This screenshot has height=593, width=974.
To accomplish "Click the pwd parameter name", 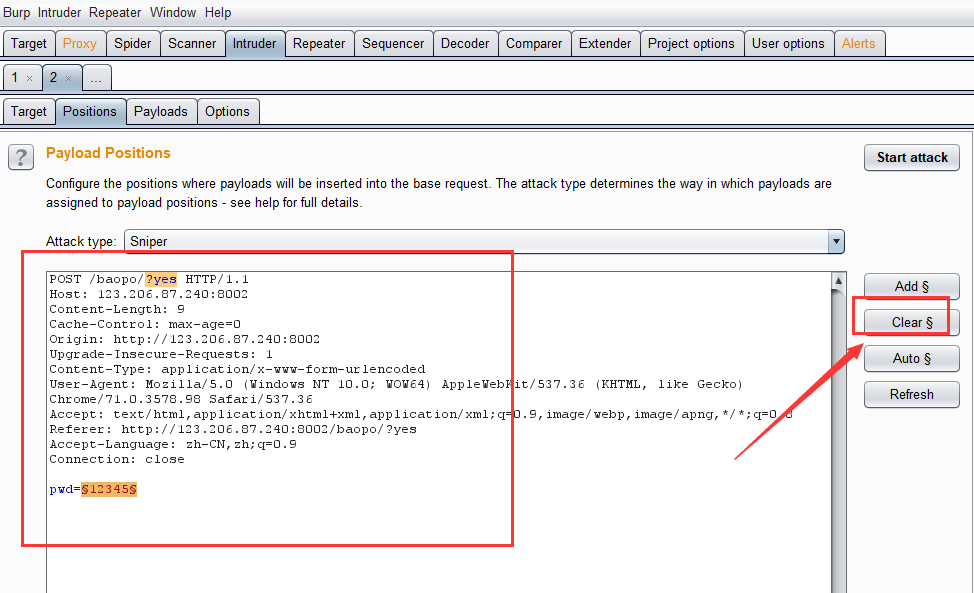I will [61, 489].
